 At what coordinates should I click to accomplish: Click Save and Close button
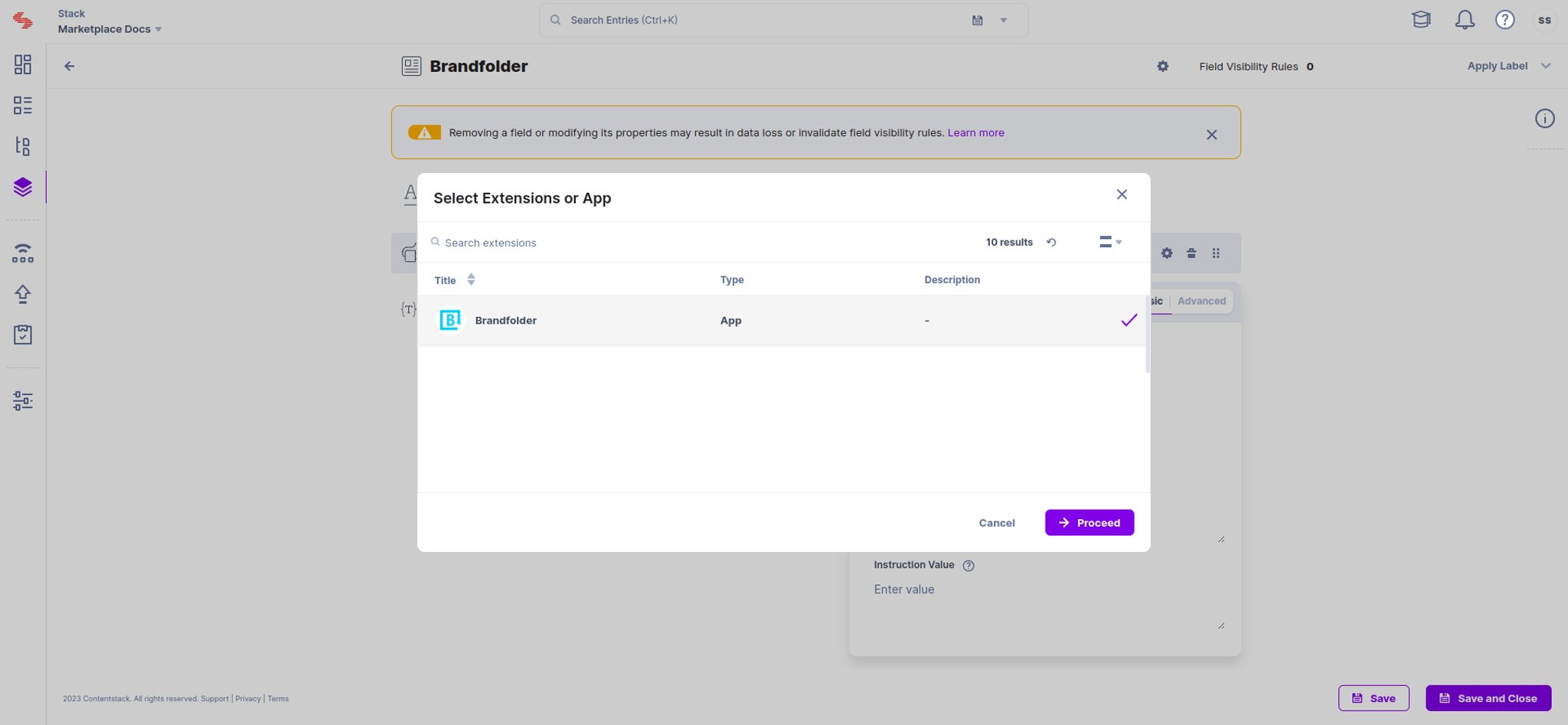click(1488, 698)
